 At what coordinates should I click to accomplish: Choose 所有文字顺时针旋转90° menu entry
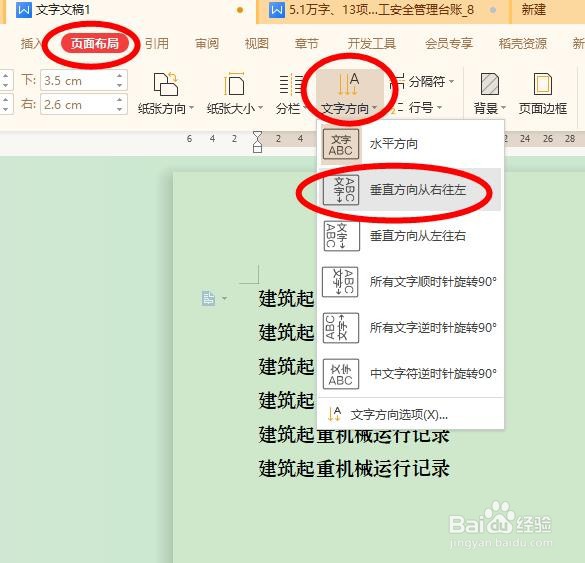[x=409, y=282]
